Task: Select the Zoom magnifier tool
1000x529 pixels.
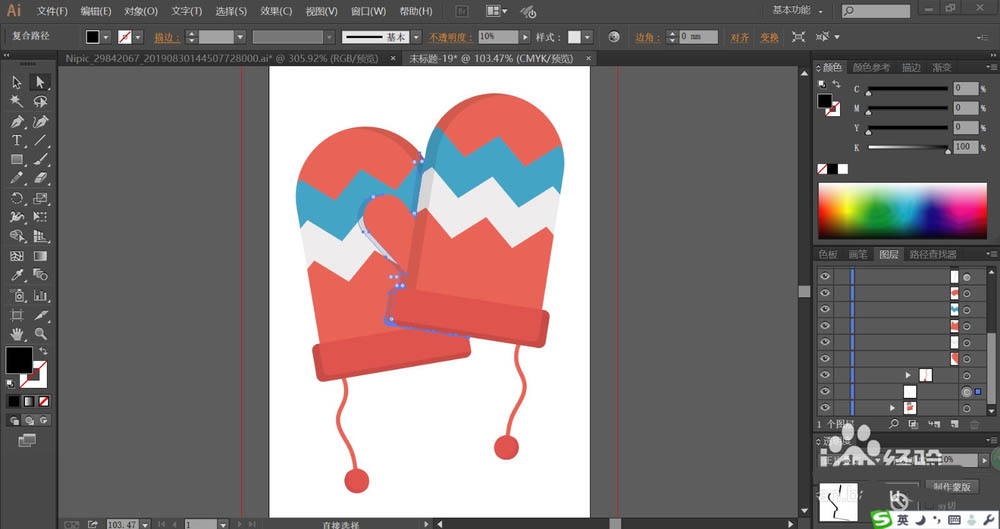Action: 40,334
